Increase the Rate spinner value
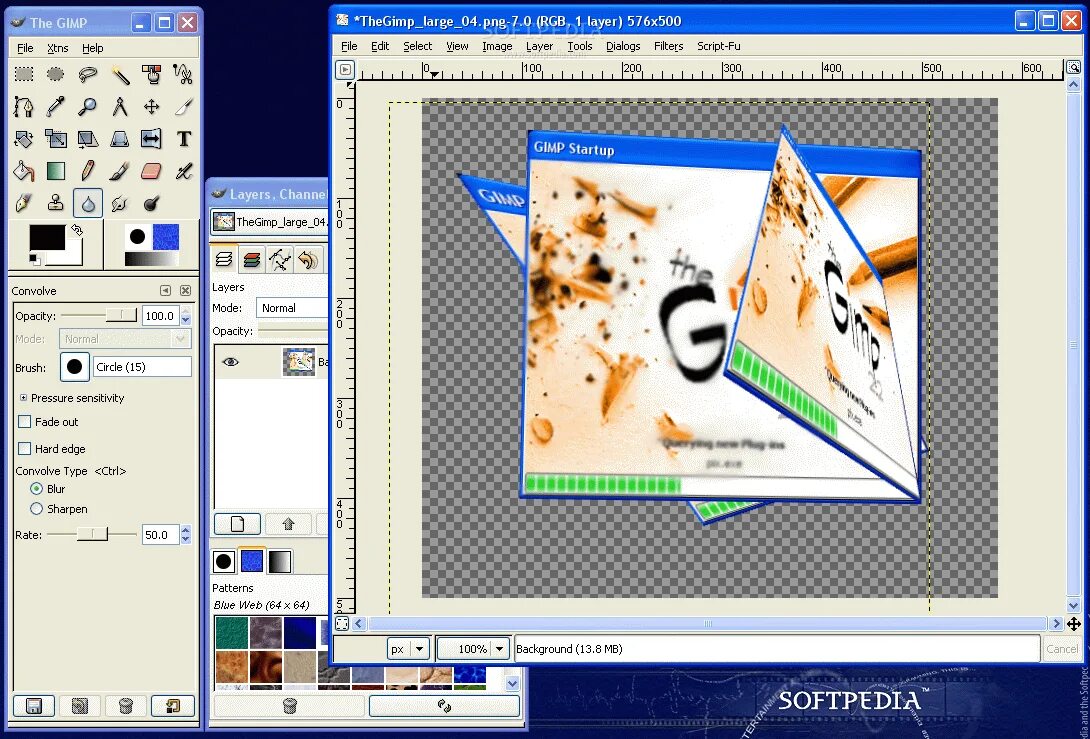The height and width of the screenshot is (739, 1090). pyautogui.click(x=186, y=530)
